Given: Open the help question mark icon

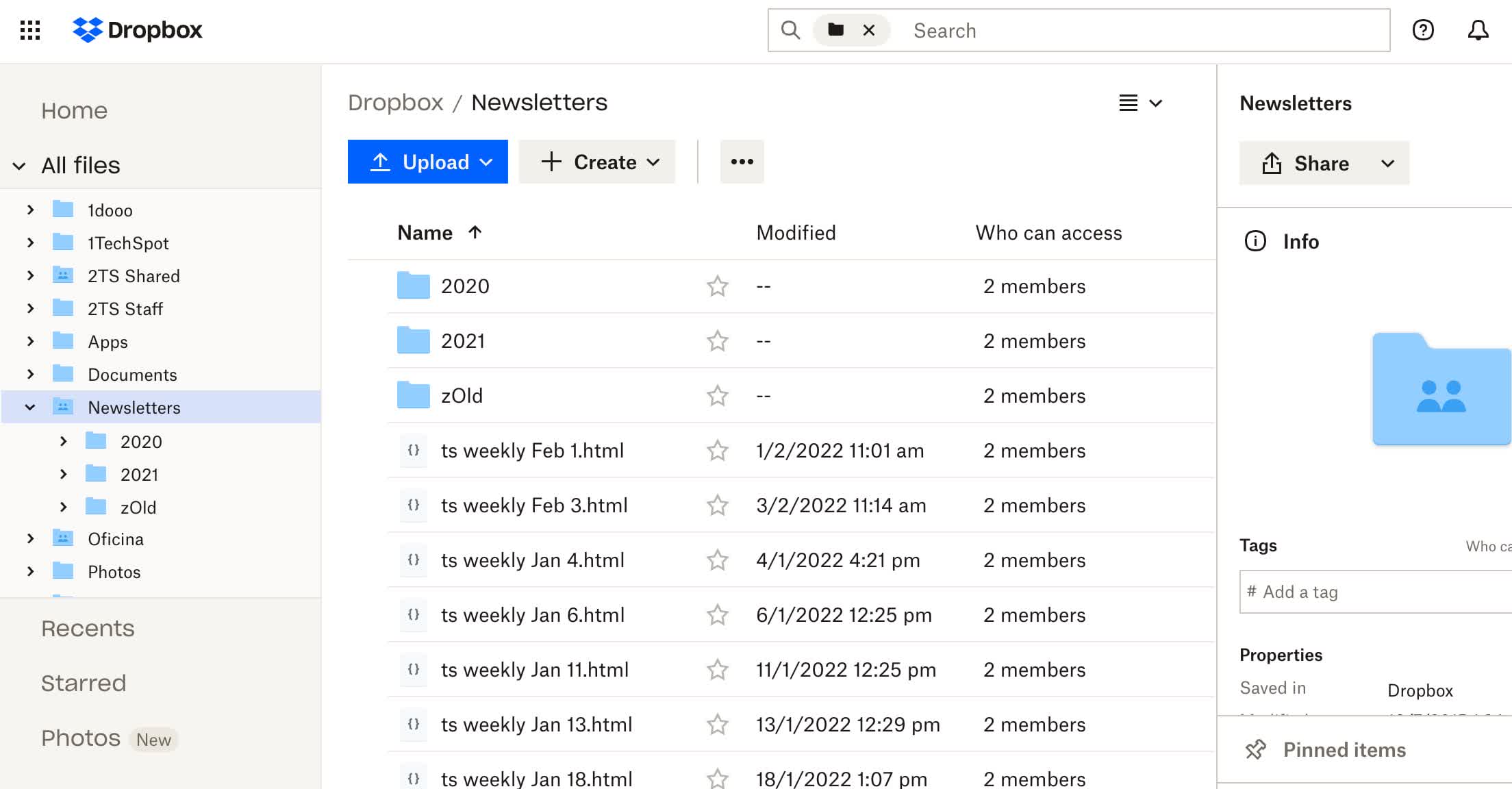Looking at the screenshot, I should coord(1423,30).
